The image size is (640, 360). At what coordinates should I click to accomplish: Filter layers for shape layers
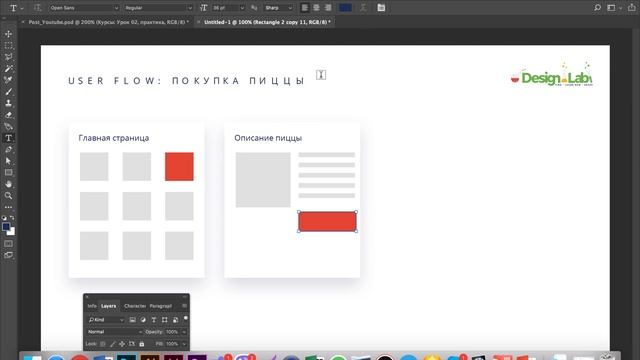tap(164, 320)
